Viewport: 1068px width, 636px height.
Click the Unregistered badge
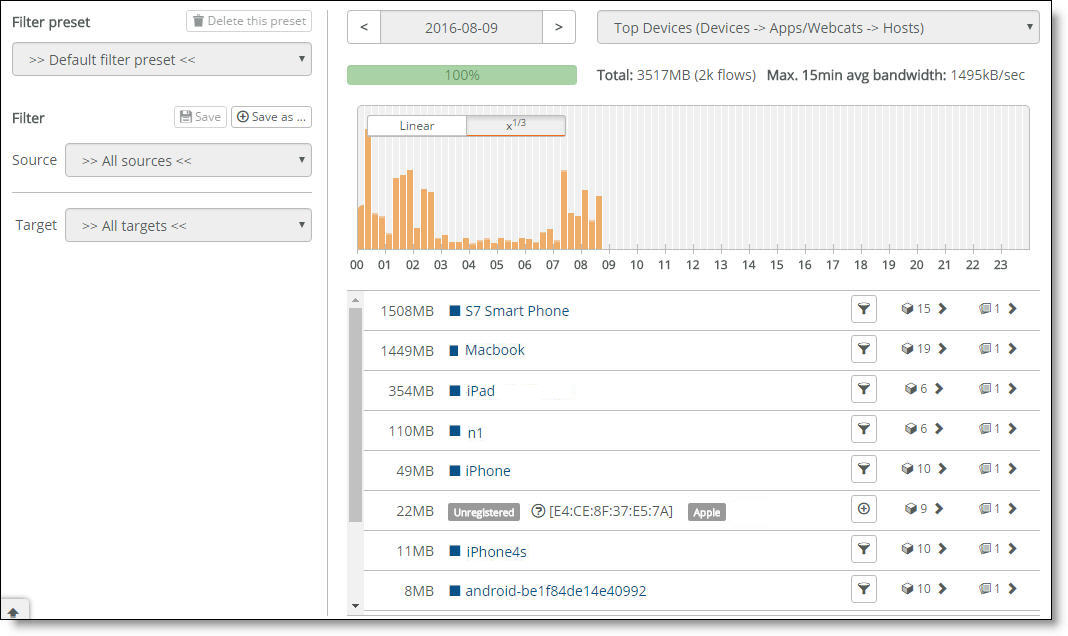[484, 512]
